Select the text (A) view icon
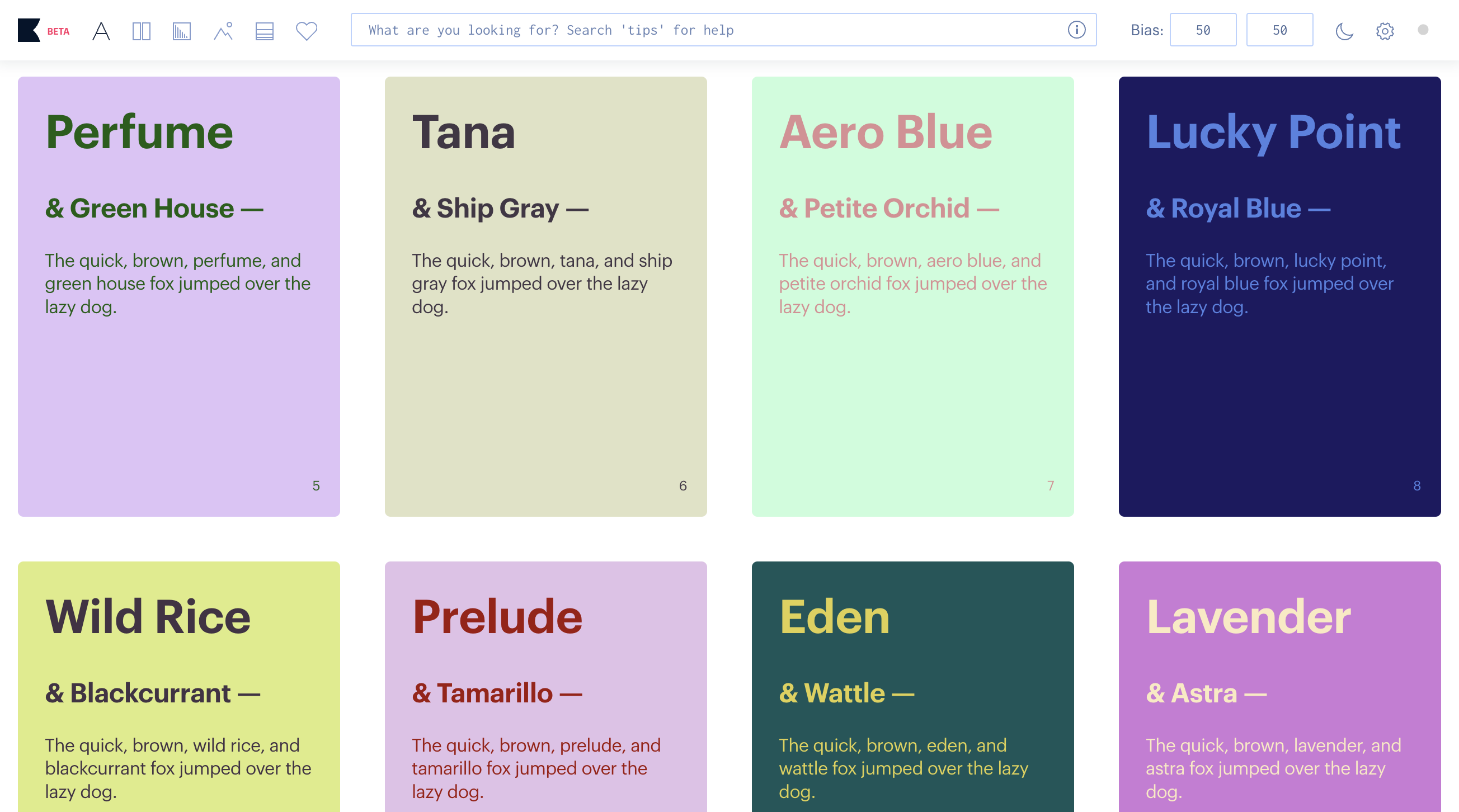 point(101,31)
